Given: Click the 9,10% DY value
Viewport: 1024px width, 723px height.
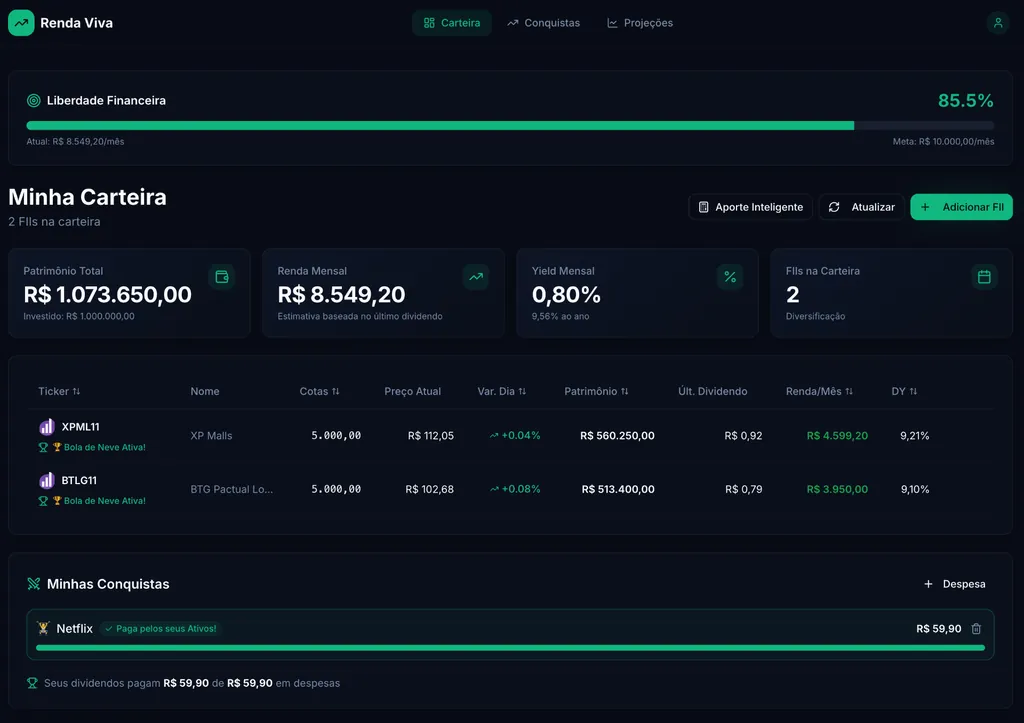Looking at the screenshot, I should 915,489.
